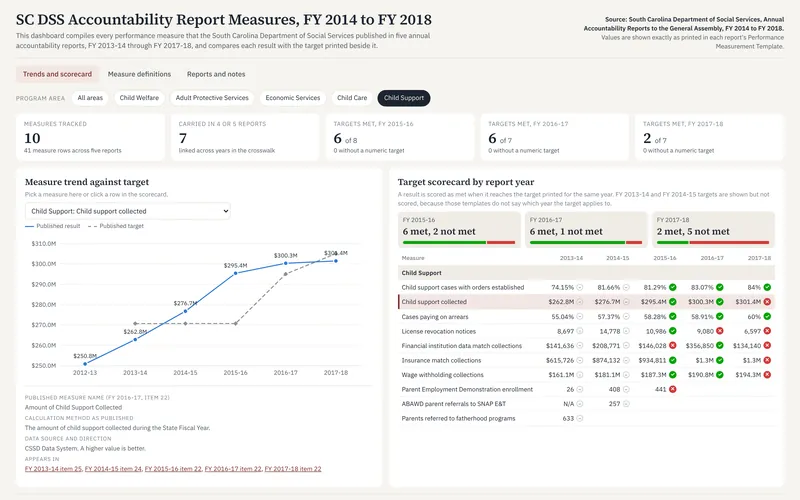This screenshot has width=800, height=500.
Task: Click green check beside 83.07% orders established
Action: [x=719, y=287]
